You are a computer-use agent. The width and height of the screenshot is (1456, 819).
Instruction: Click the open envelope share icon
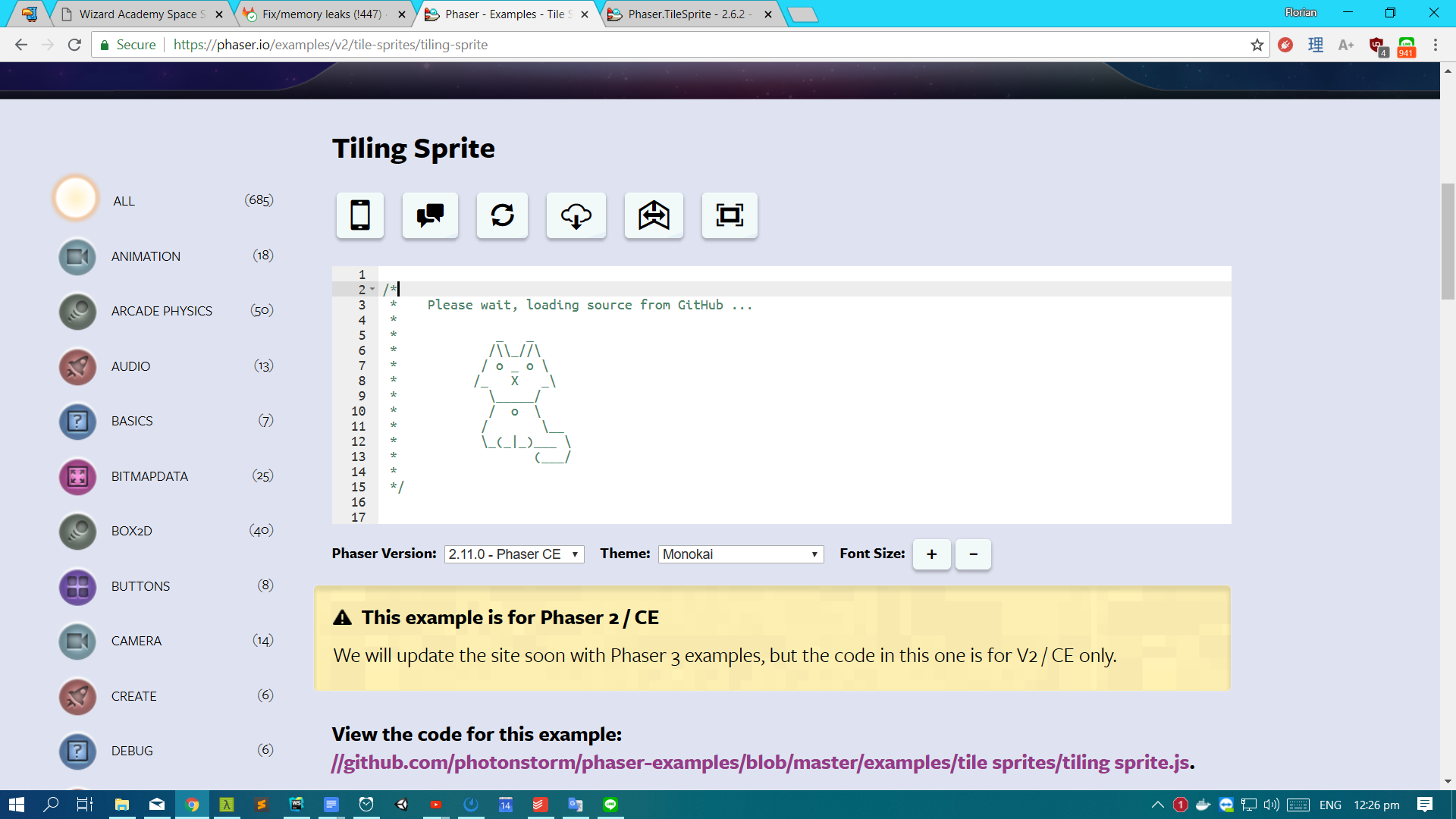coord(654,215)
